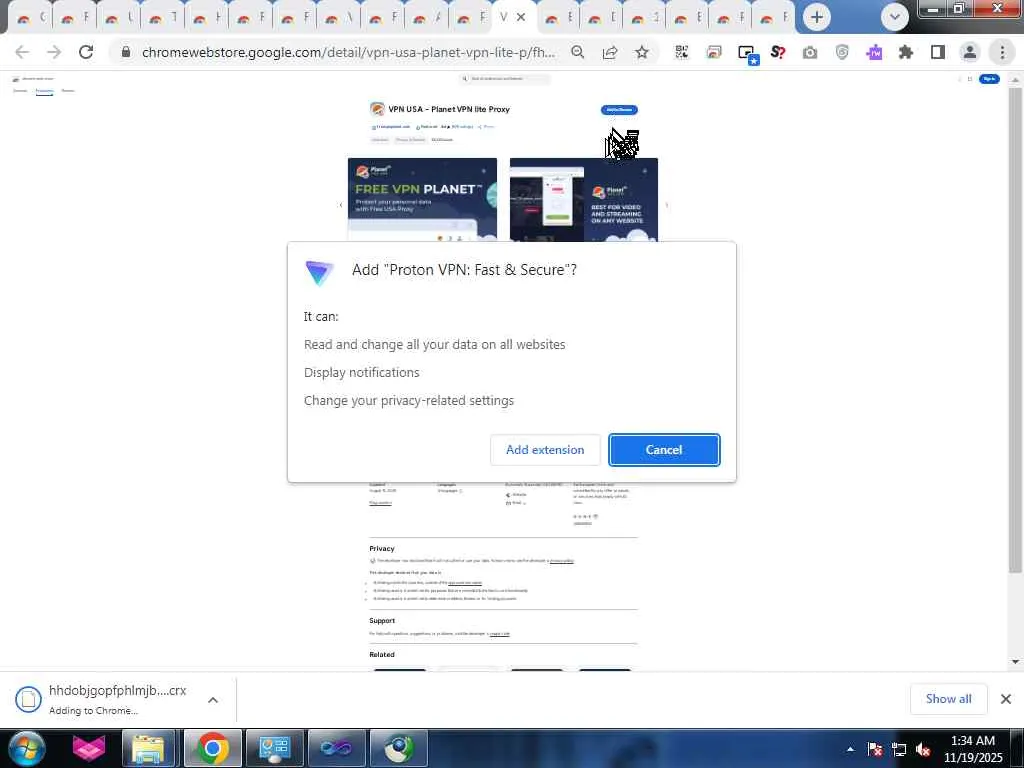Open the cast-style extension icon

(714, 52)
